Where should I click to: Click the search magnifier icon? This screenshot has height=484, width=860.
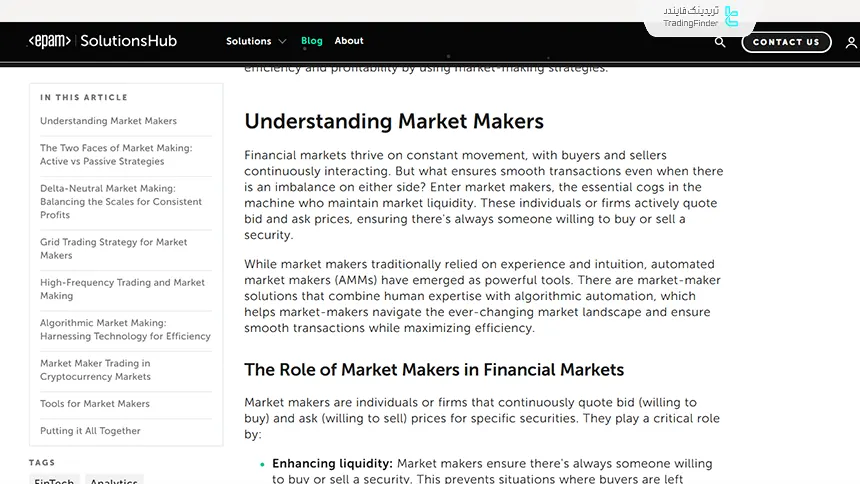tap(720, 42)
